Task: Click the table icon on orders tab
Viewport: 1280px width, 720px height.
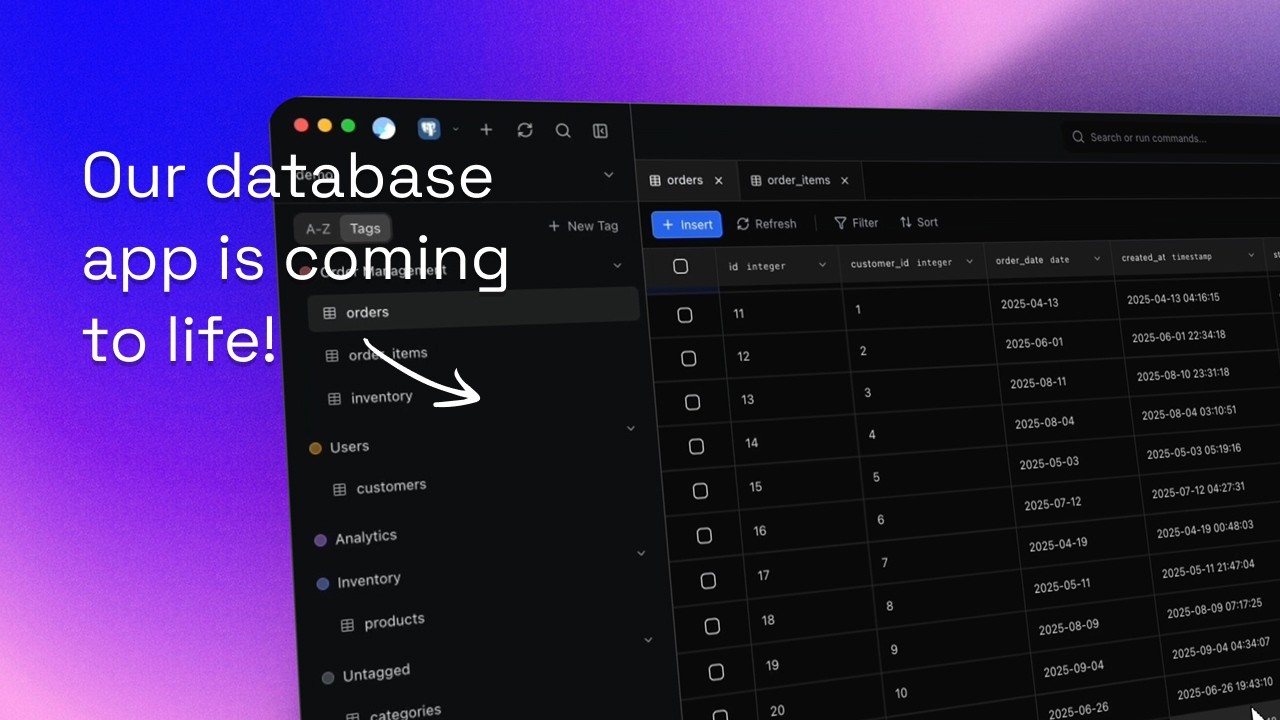Action: [x=655, y=181]
